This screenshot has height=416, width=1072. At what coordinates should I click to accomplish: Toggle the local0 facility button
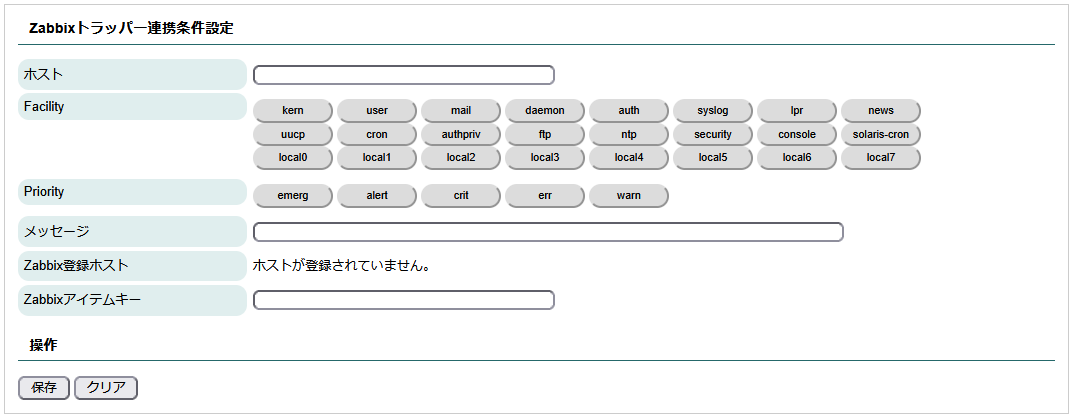click(x=293, y=157)
